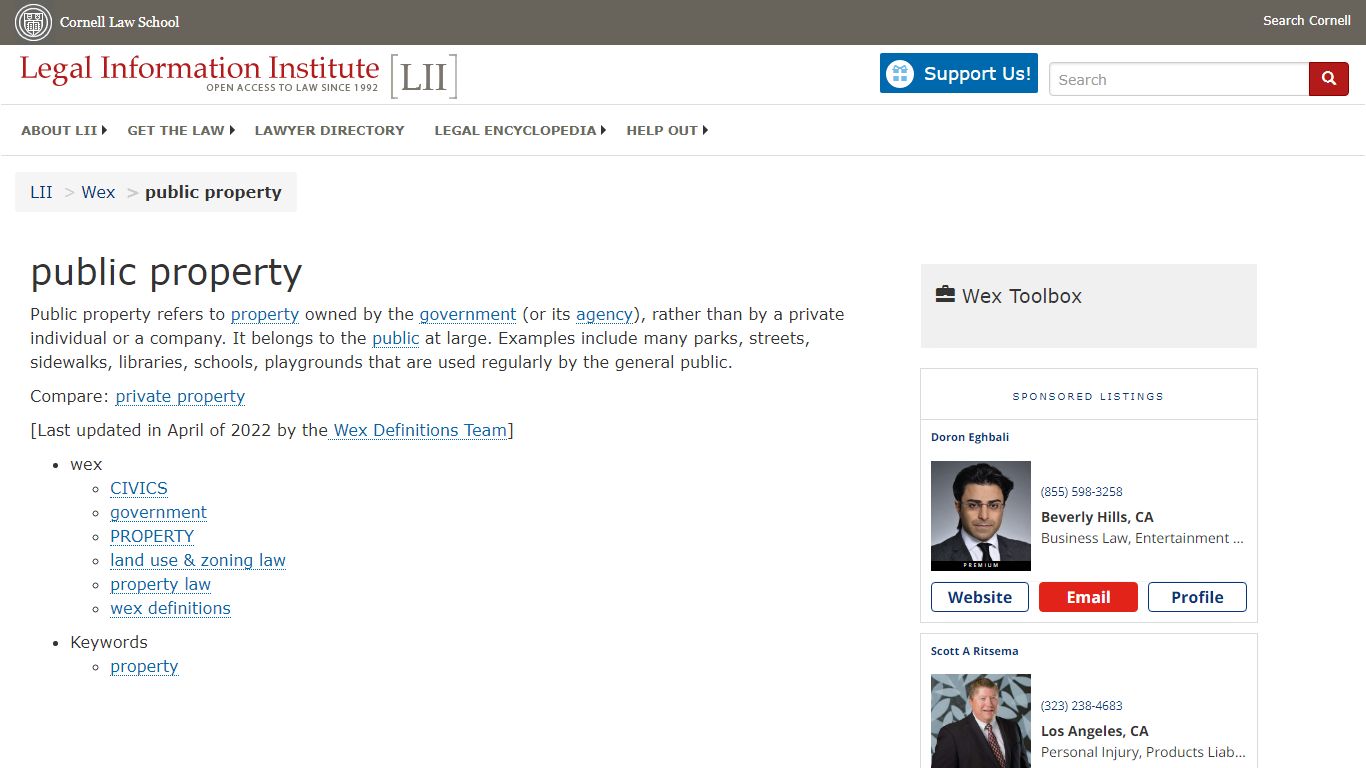Open the public link in definition
Viewport: 1366px width, 768px height.
coord(396,338)
